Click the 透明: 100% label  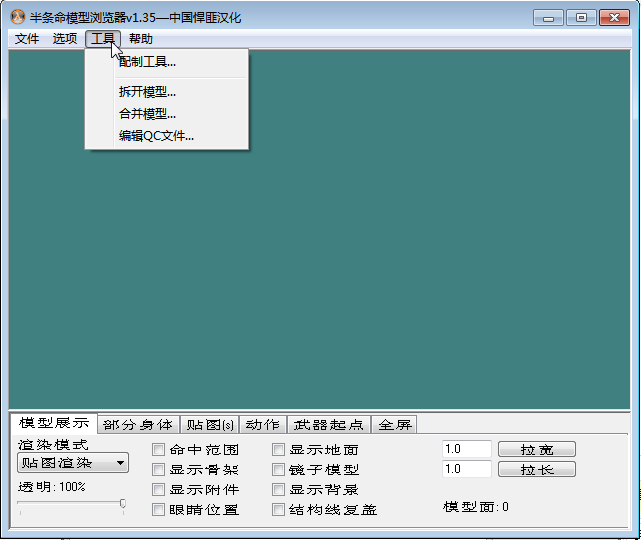click(52, 487)
